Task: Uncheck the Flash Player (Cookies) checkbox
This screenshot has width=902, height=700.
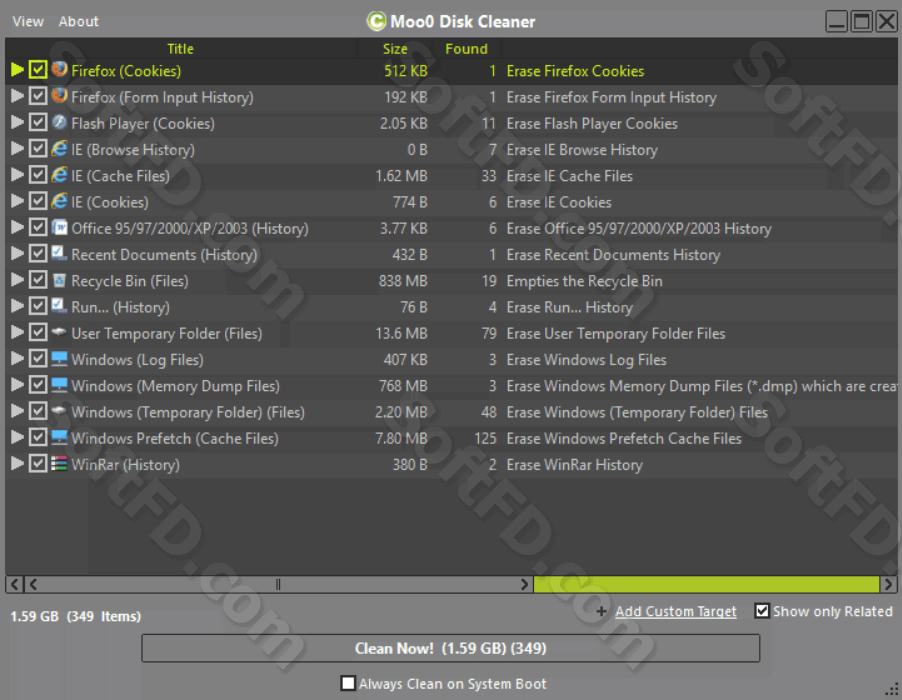Action: pos(38,123)
